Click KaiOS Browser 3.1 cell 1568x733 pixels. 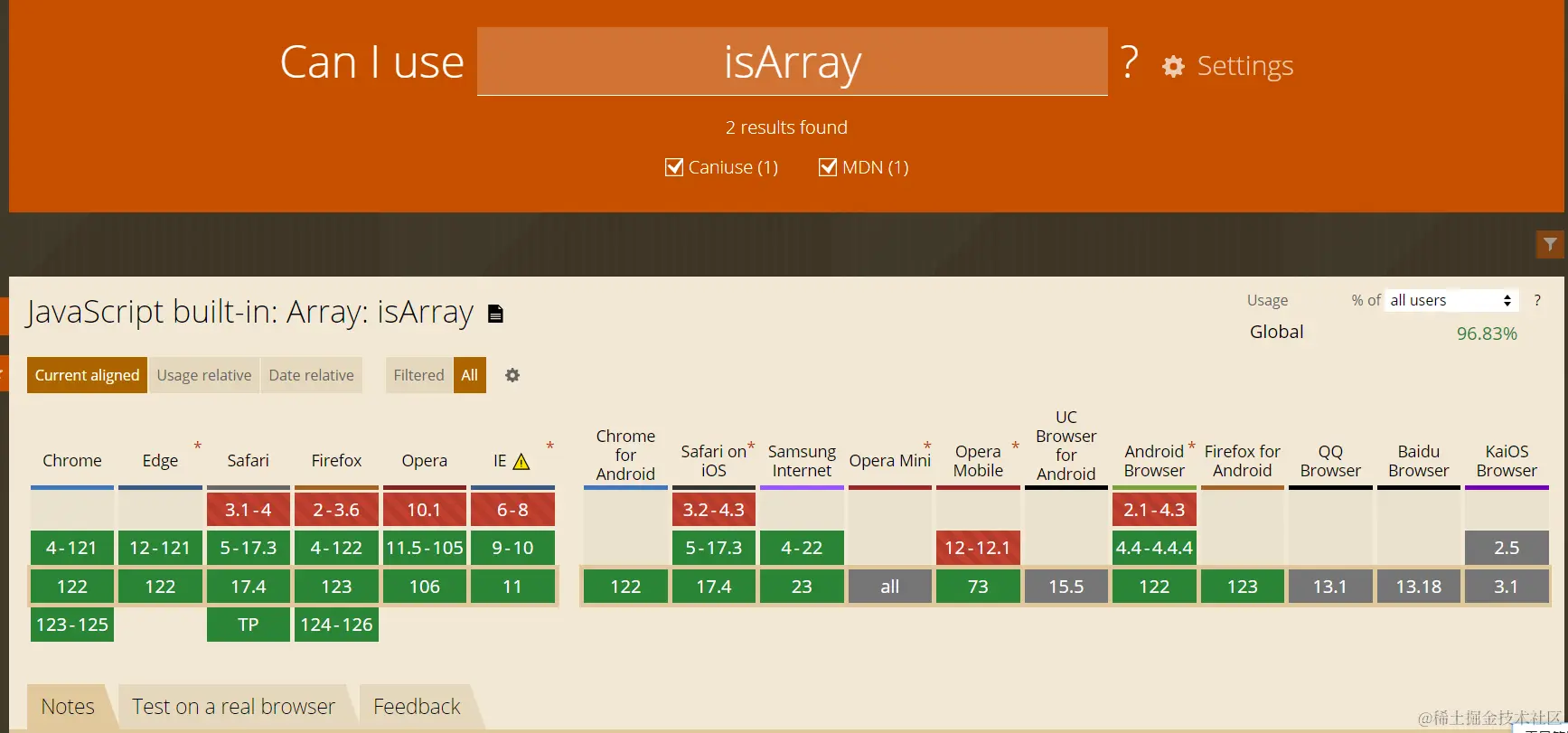click(x=1507, y=587)
